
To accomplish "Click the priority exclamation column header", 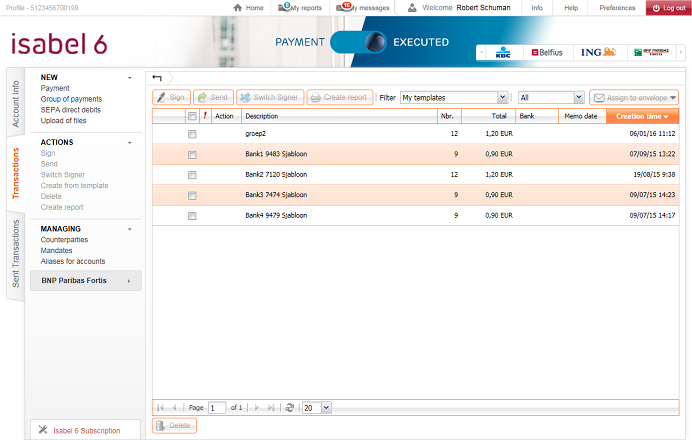I will tap(205, 116).
